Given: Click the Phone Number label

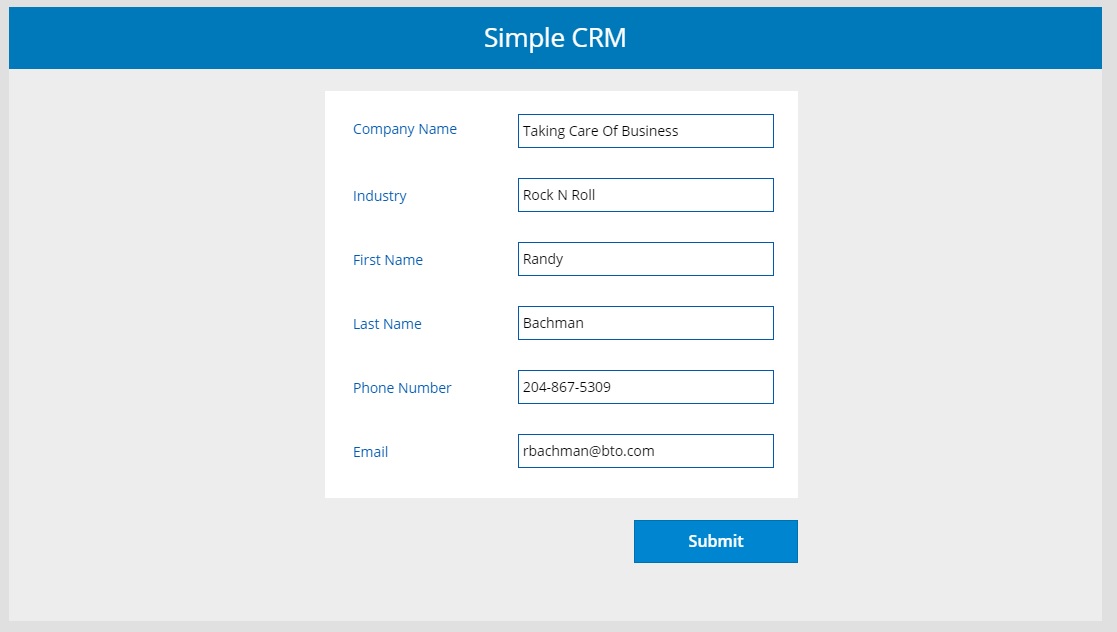Looking at the screenshot, I should (x=402, y=388).
